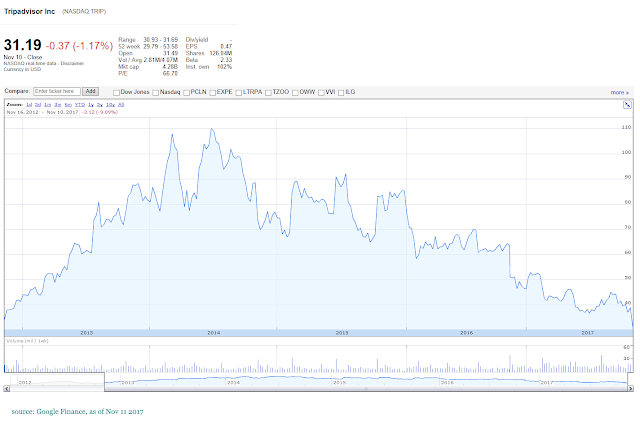
Task: Click the 52 week range value
Action: click(x=160, y=47)
